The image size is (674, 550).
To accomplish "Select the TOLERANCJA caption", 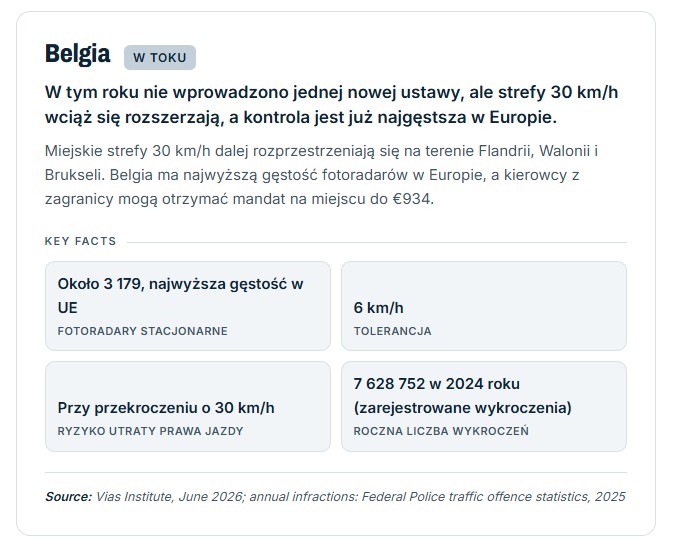I will pos(392,331).
